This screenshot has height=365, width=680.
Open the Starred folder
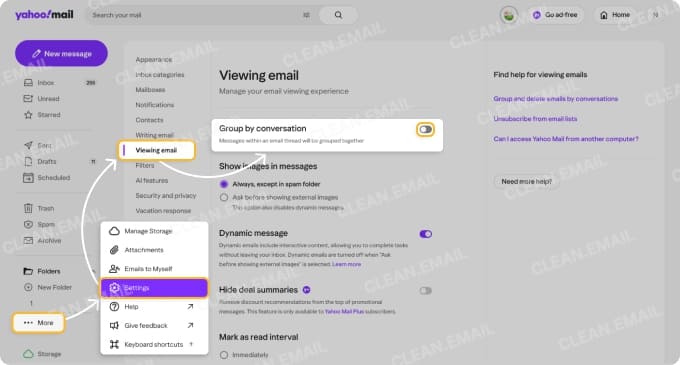point(49,115)
